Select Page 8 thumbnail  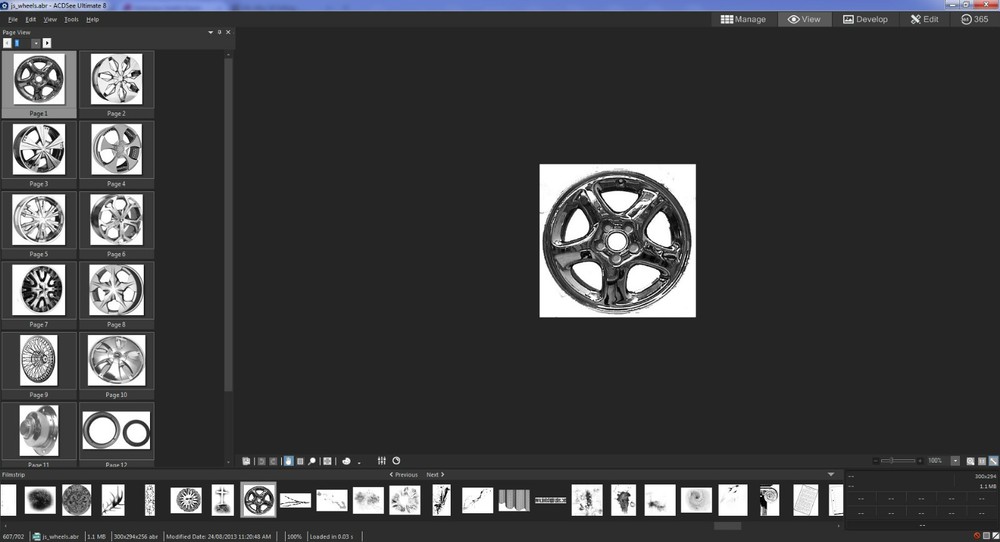(x=116, y=295)
